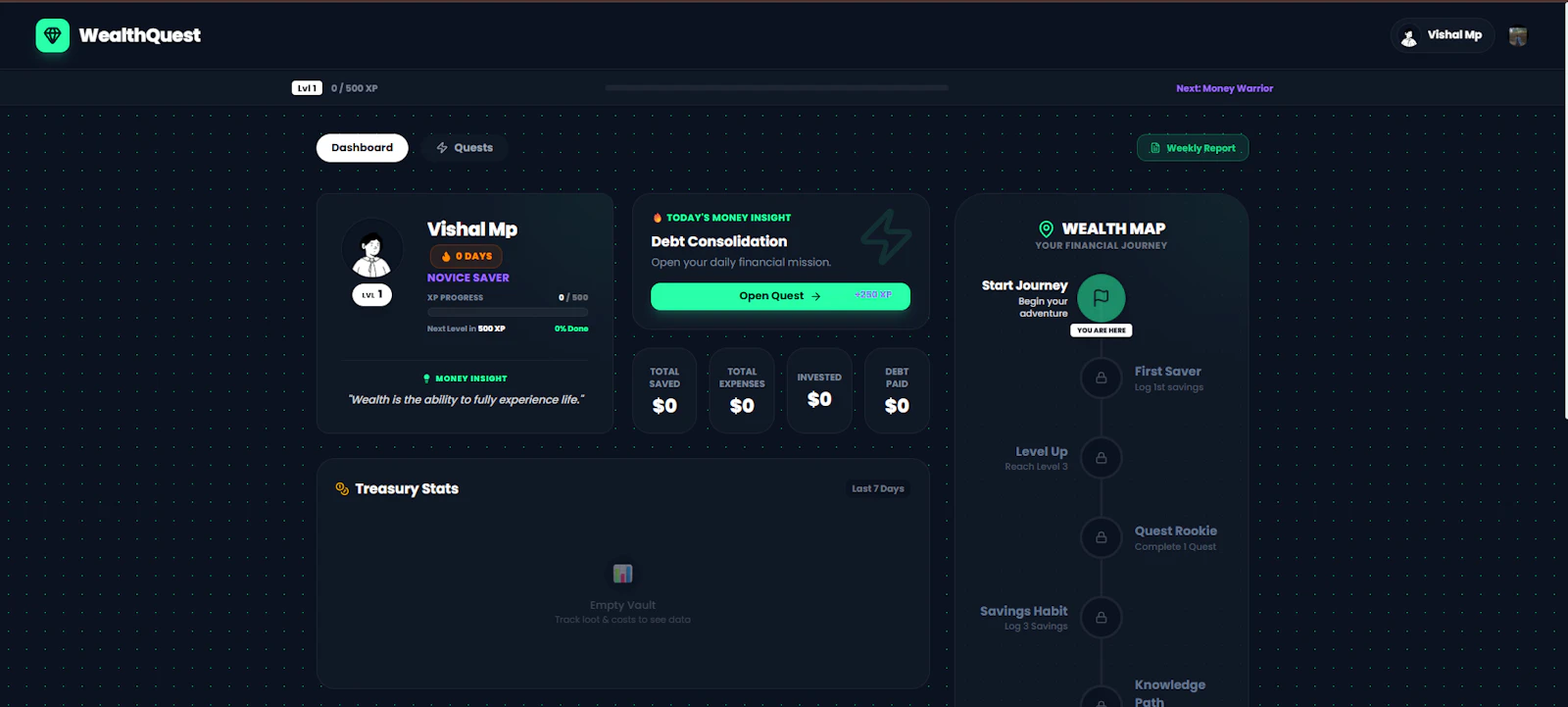Click the LVL 1 badge under the avatar
The width and height of the screenshot is (1568, 707).
372,294
